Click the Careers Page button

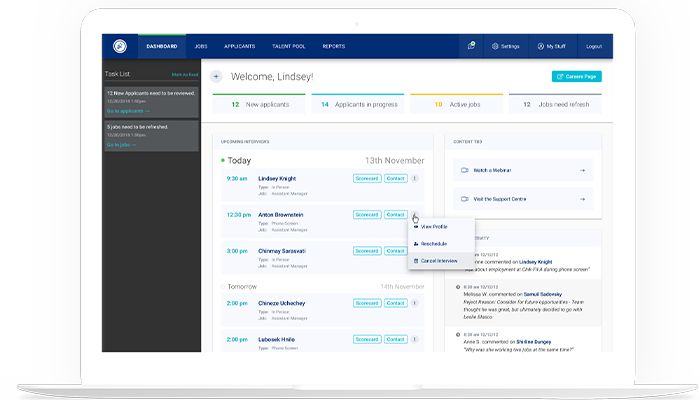tap(576, 76)
